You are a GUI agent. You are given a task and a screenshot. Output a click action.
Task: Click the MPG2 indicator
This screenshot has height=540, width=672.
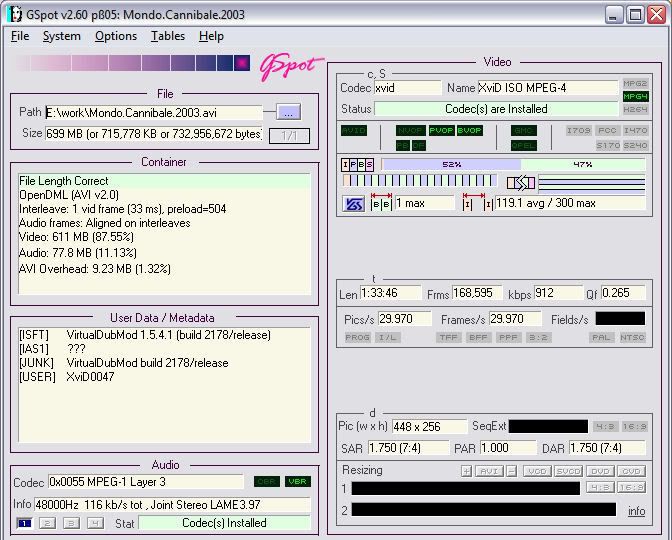coord(635,83)
